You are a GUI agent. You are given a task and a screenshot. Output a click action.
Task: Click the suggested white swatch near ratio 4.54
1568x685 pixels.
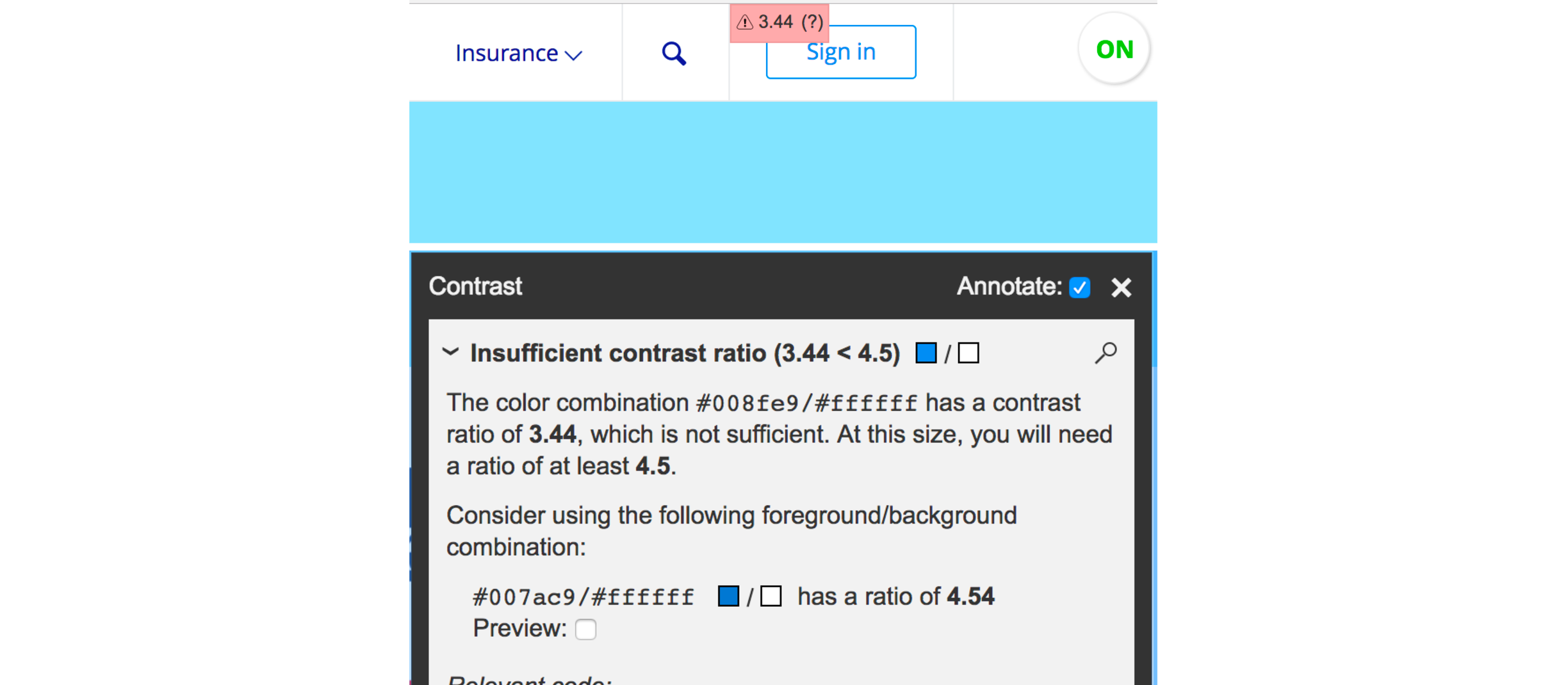tap(771, 596)
